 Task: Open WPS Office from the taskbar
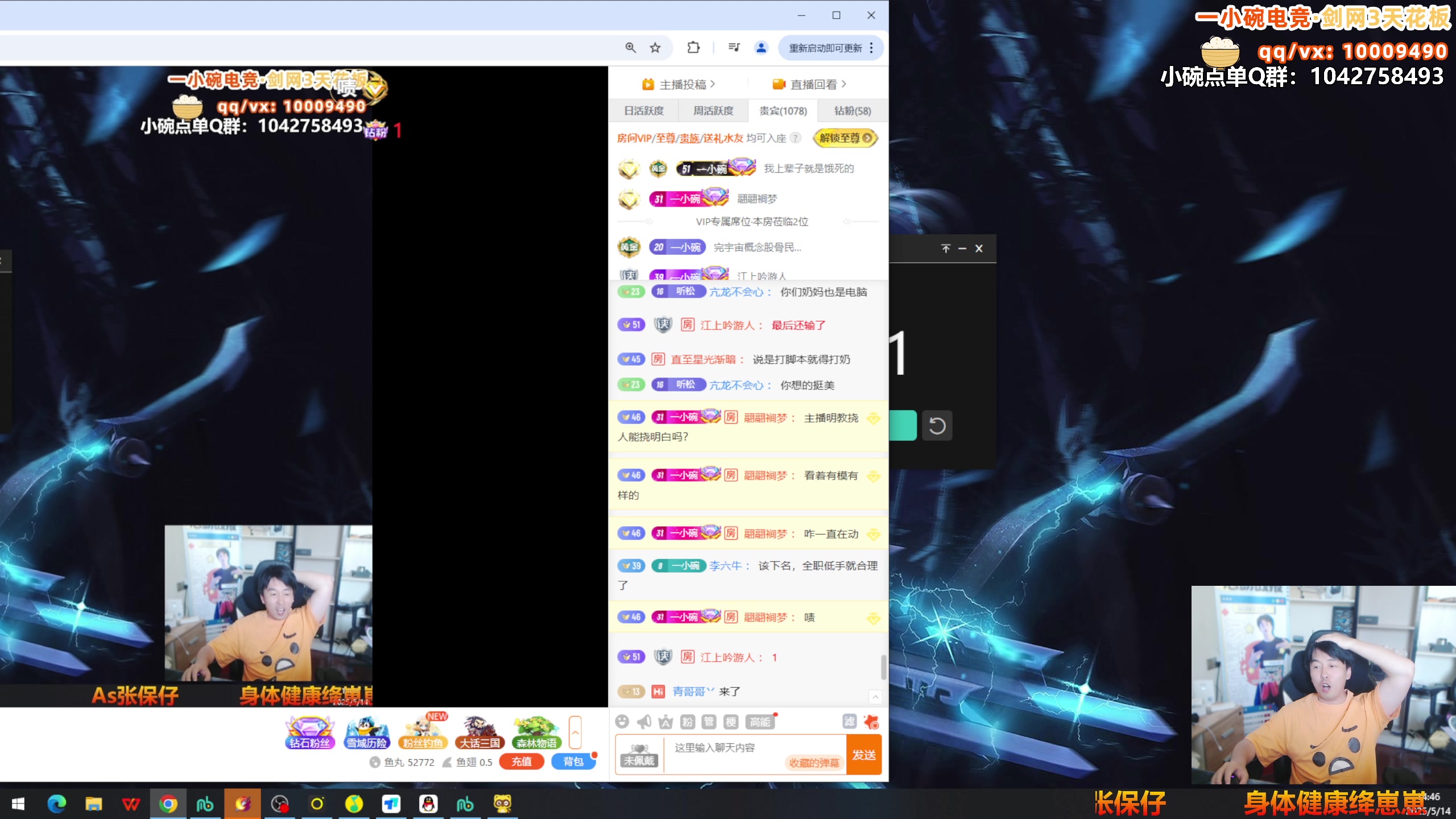pyautogui.click(x=131, y=804)
